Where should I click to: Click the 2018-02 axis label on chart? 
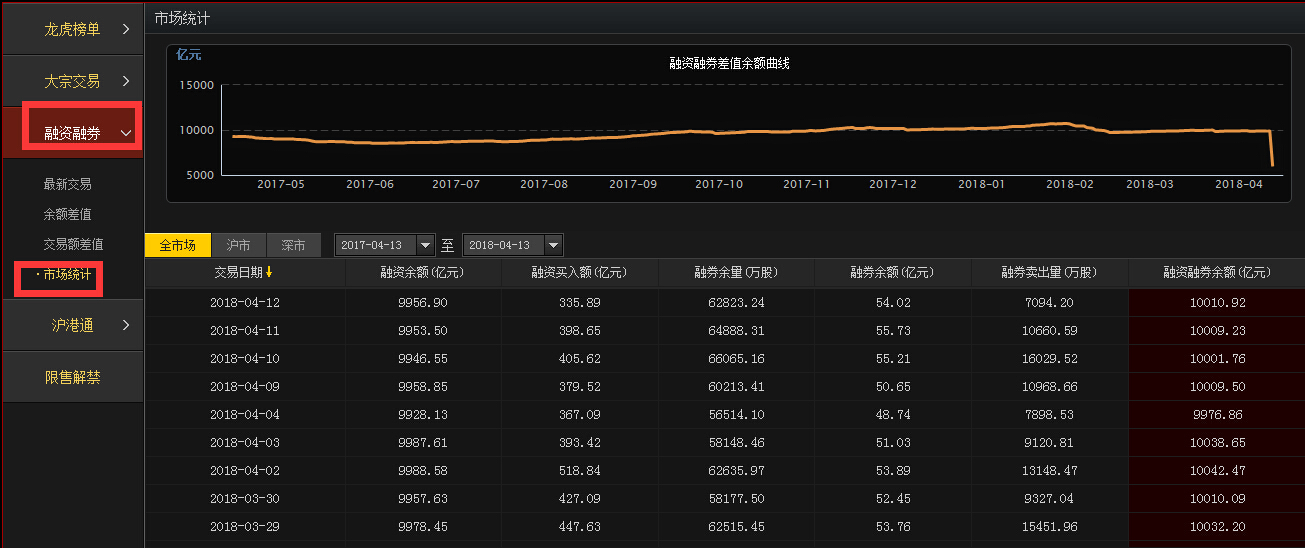[1070, 184]
